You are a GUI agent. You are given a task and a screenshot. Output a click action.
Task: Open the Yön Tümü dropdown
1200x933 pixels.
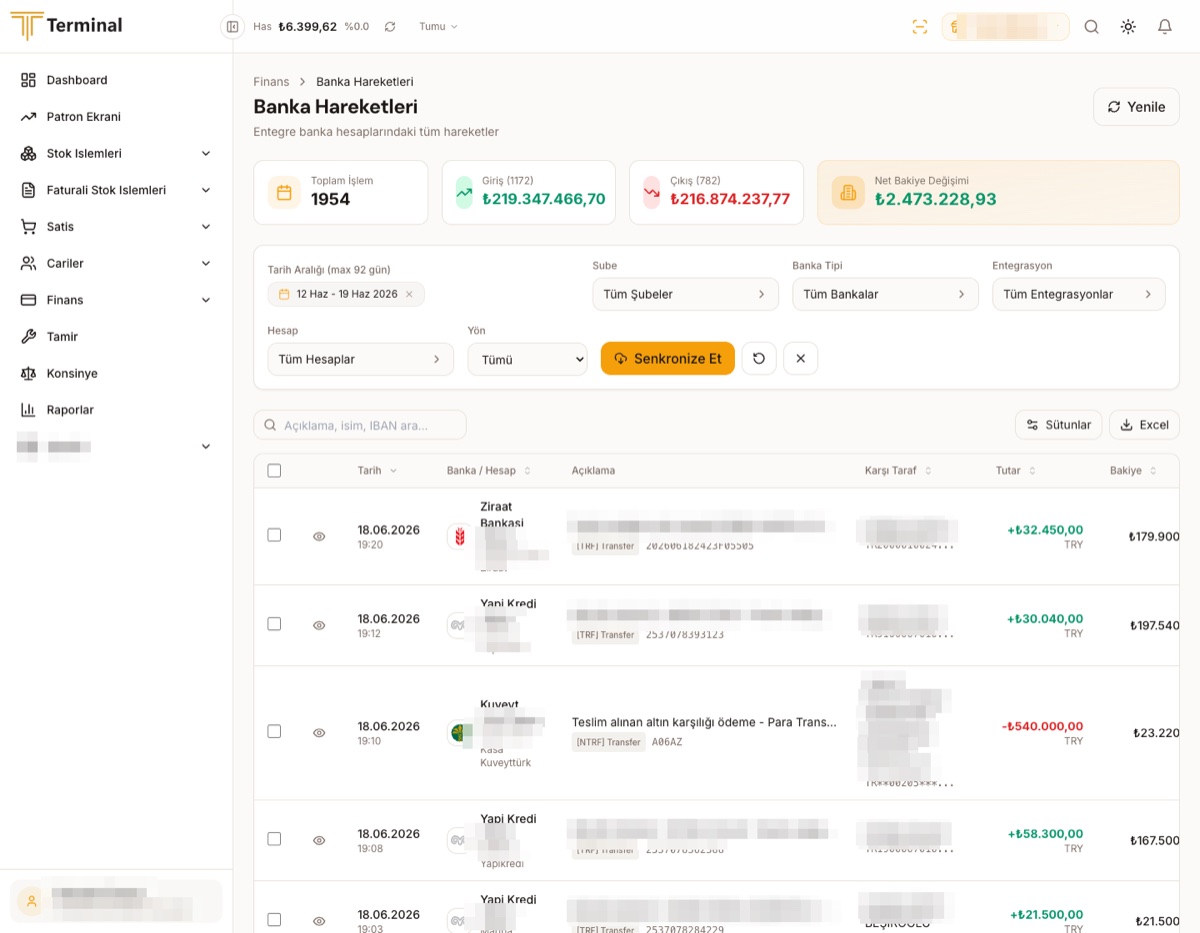click(x=527, y=359)
